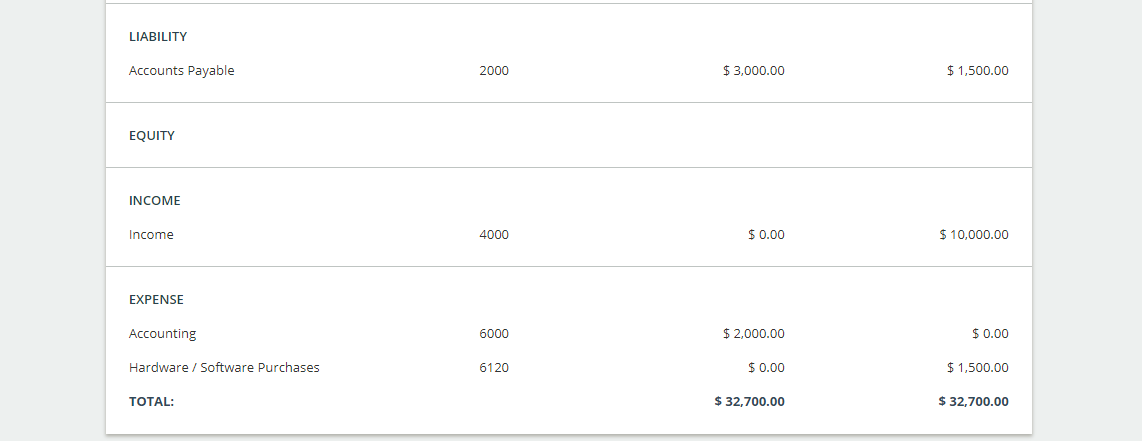Screen dimensions: 1142x441
Task: Click the TOTAL: label
Action: pyautogui.click(x=151, y=401)
